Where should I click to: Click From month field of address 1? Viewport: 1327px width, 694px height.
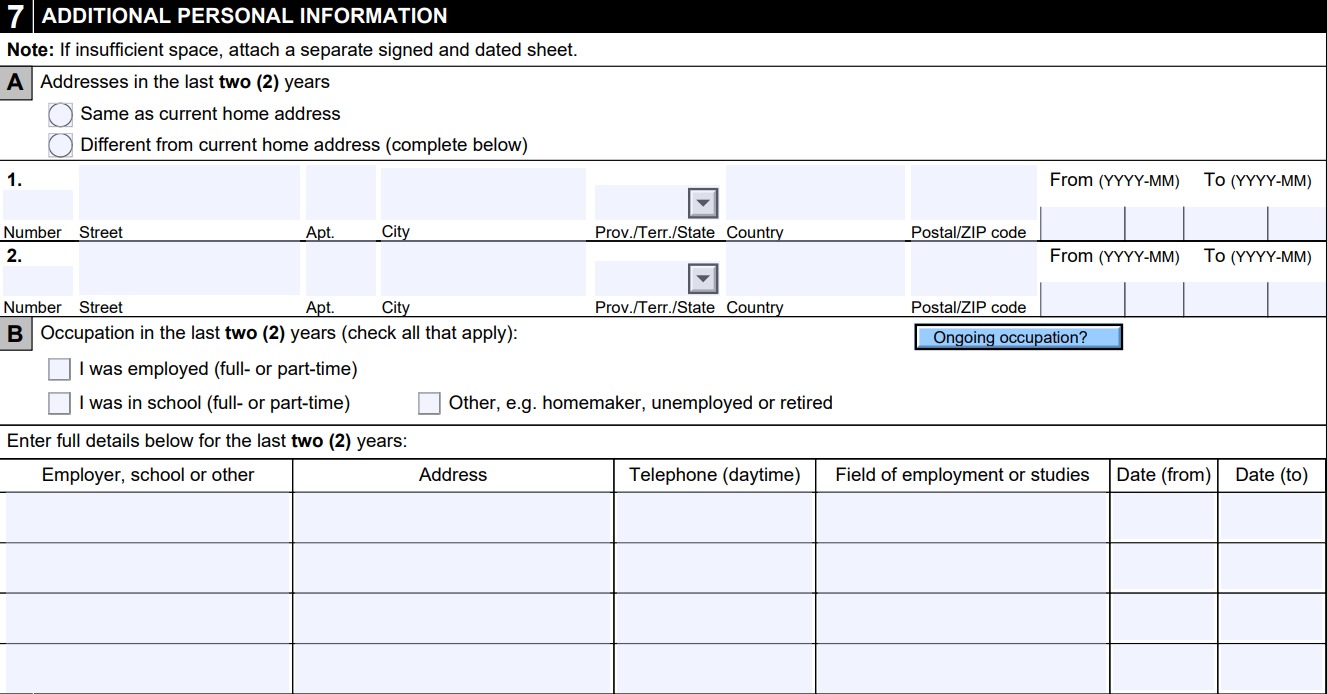pos(1155,223)
